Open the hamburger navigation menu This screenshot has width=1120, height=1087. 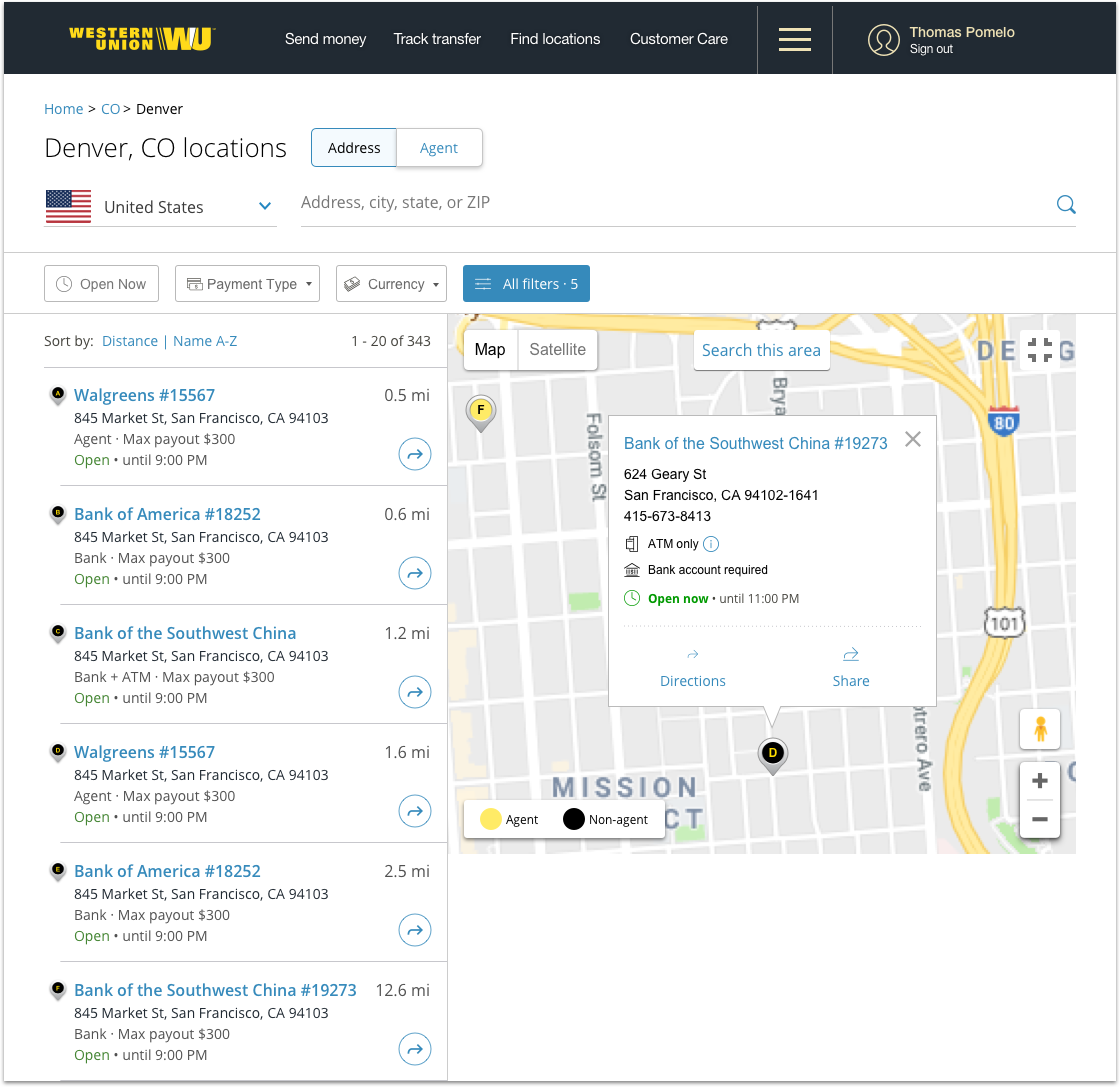(x=794, y=39)
